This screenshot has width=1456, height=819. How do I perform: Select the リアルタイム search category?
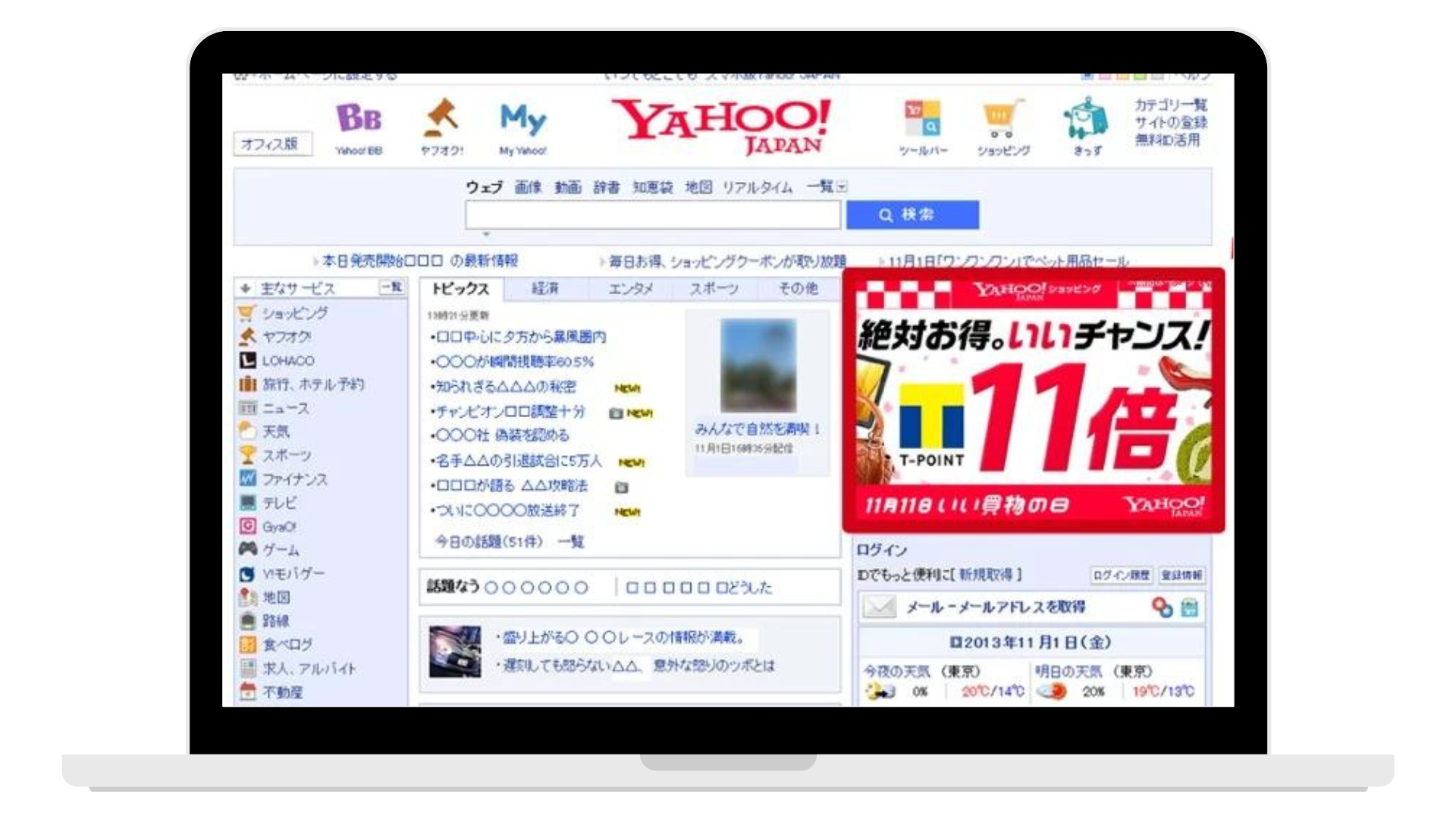pos(757,187)
